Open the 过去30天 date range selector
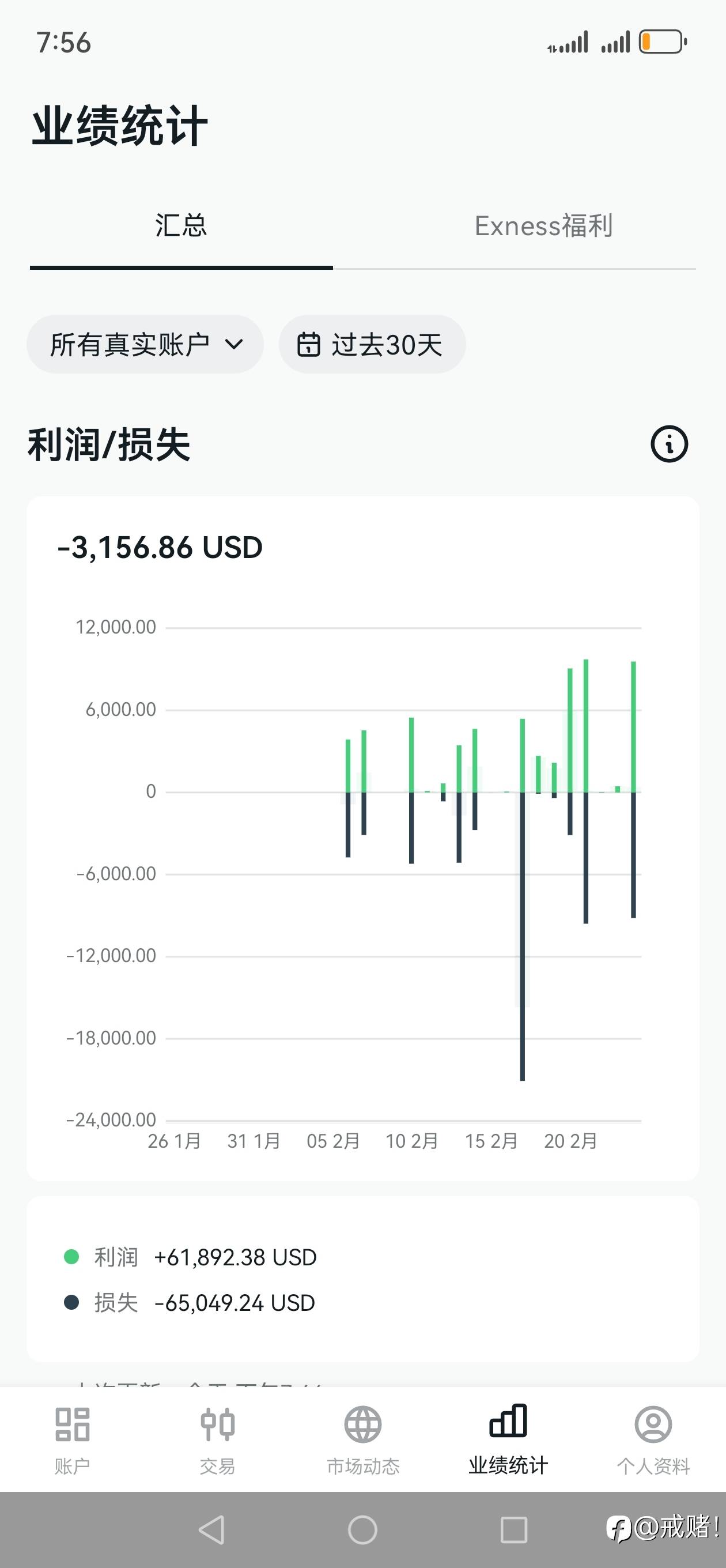The height and width of the screenshot is (1568, 726). point(372,345)
